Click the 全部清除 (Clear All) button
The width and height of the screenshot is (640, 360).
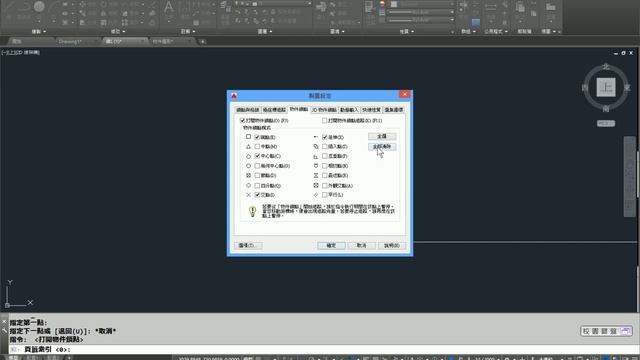tap(382, 147)
